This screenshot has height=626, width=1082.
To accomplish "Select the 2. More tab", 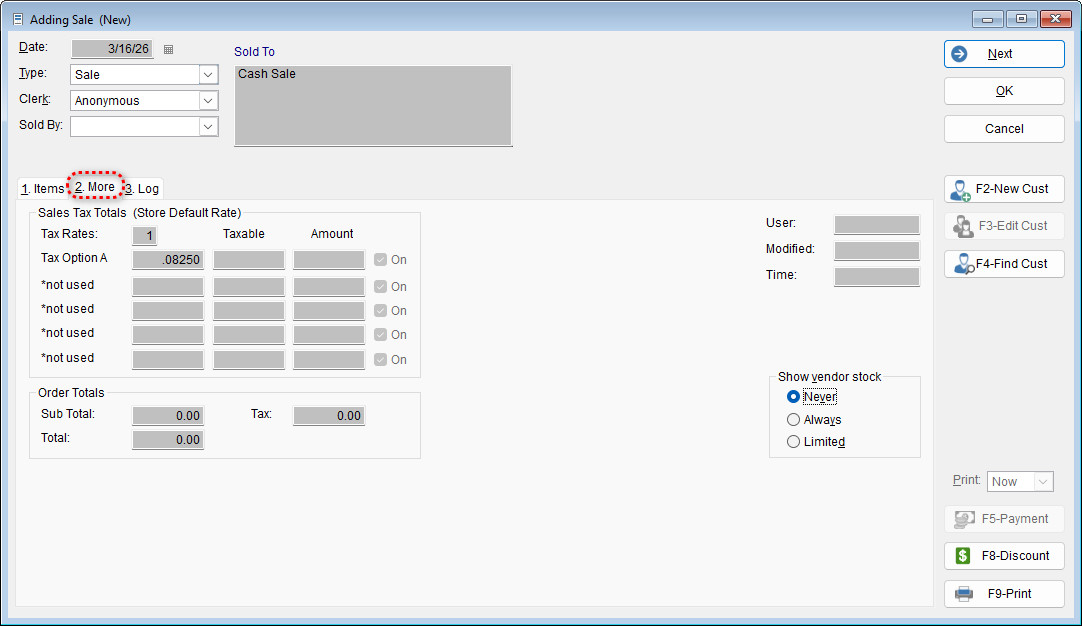I will point(95,187).
